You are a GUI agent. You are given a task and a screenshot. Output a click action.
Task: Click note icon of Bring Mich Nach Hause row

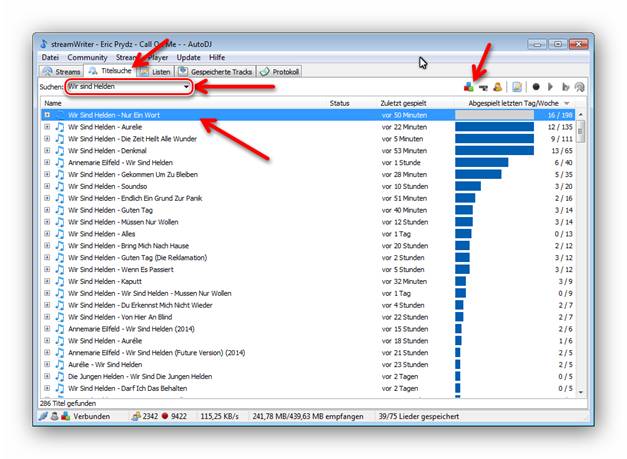pos(60,245)
